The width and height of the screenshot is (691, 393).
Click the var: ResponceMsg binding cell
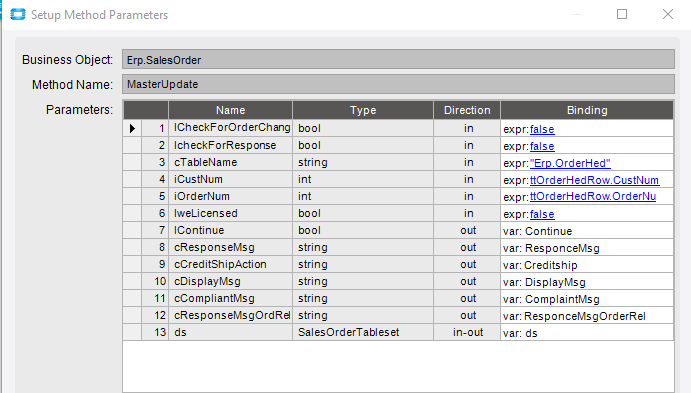(x=587, y=248)
